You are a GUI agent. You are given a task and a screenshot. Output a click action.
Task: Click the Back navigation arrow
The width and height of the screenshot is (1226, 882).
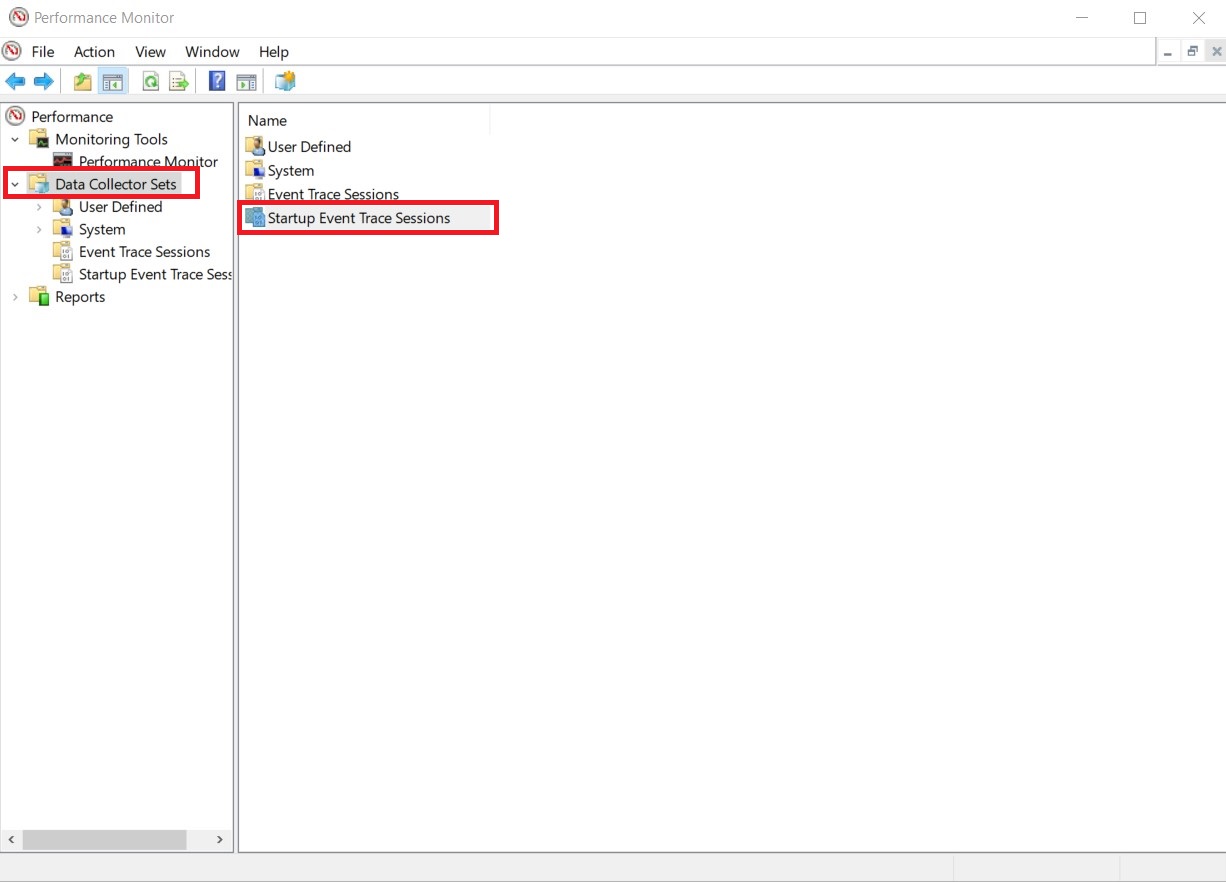tap(15, 81)
